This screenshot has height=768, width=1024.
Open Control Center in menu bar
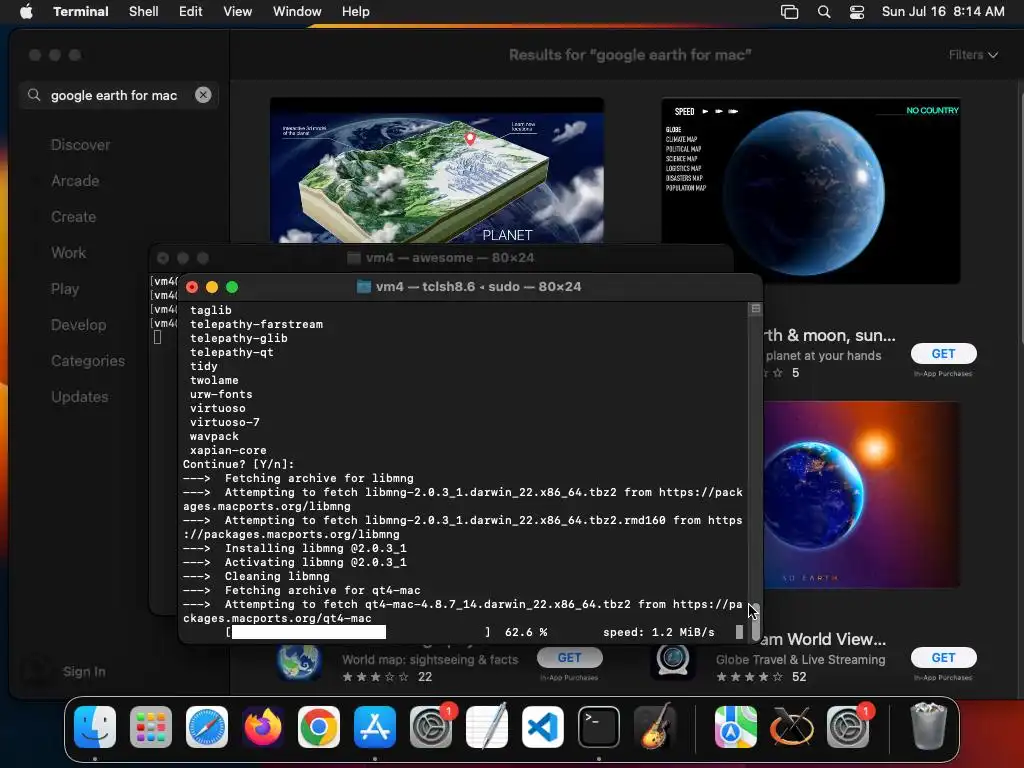pos(857,12)
